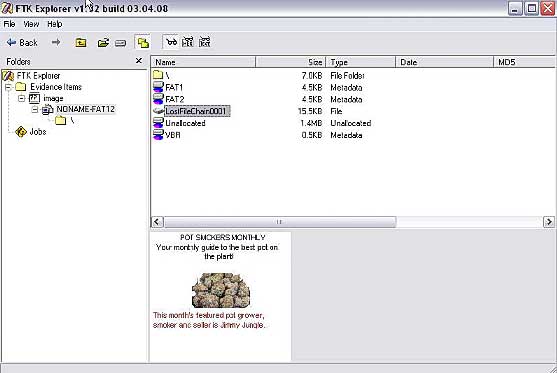The width and height of the screenshot is (557, 373).
Task: Collapse the NONAME-FAT12 tree node
Action: 35,109
